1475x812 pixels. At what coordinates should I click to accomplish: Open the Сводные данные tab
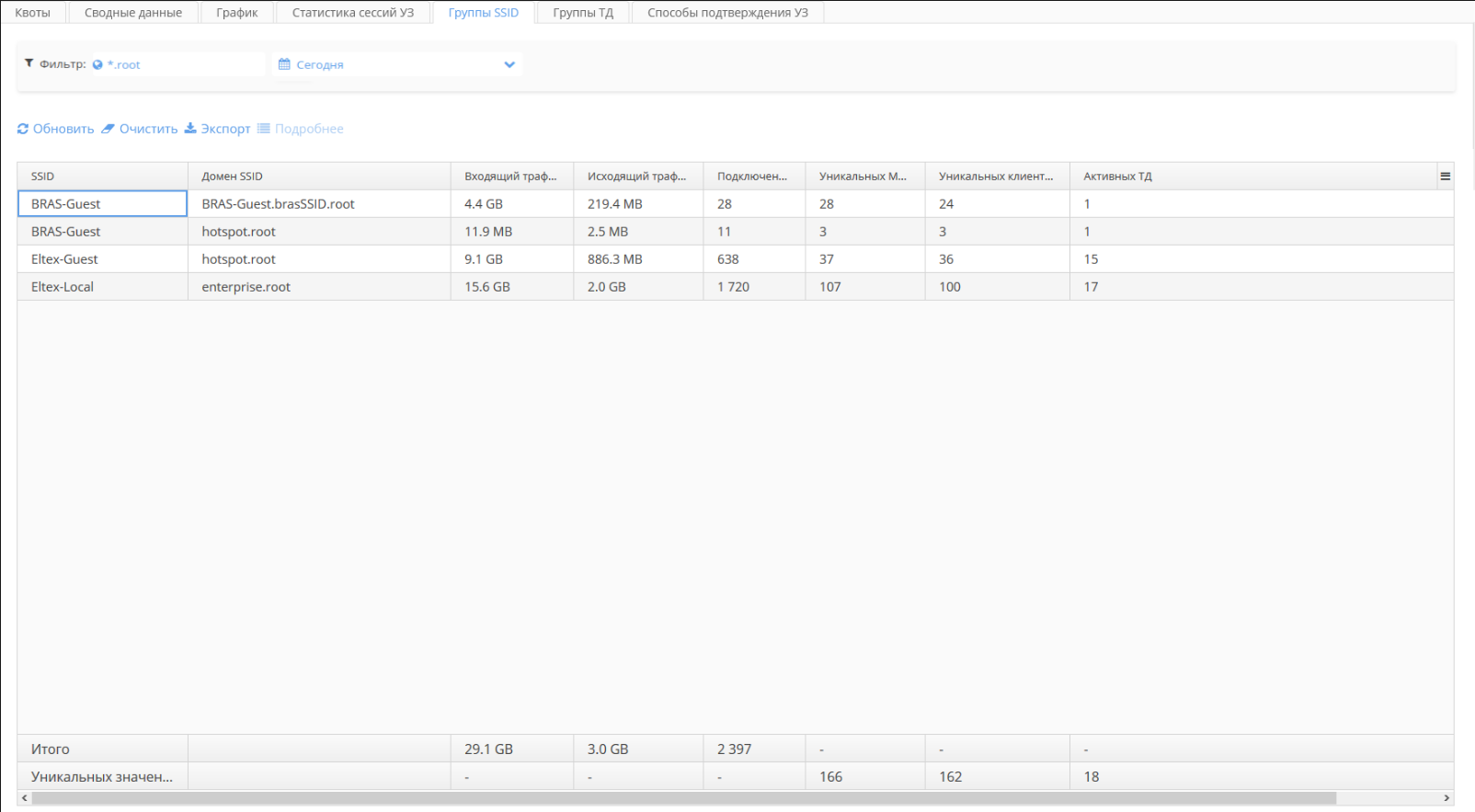[x=133, y=13]
